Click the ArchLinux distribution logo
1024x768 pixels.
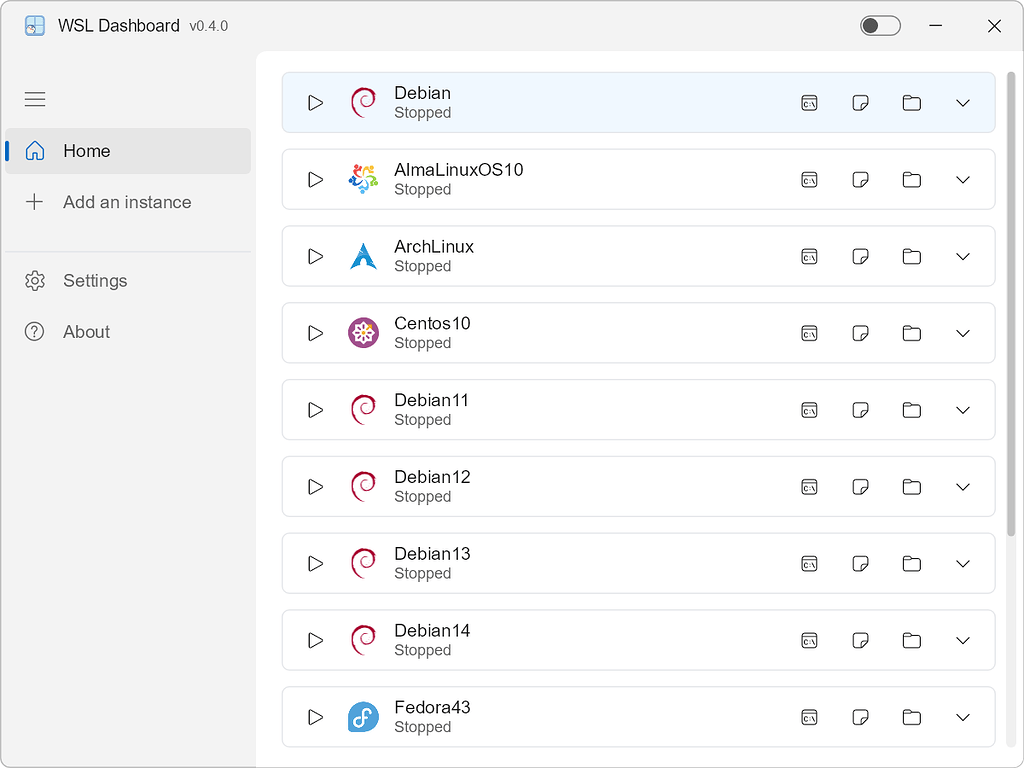point(363,256)
